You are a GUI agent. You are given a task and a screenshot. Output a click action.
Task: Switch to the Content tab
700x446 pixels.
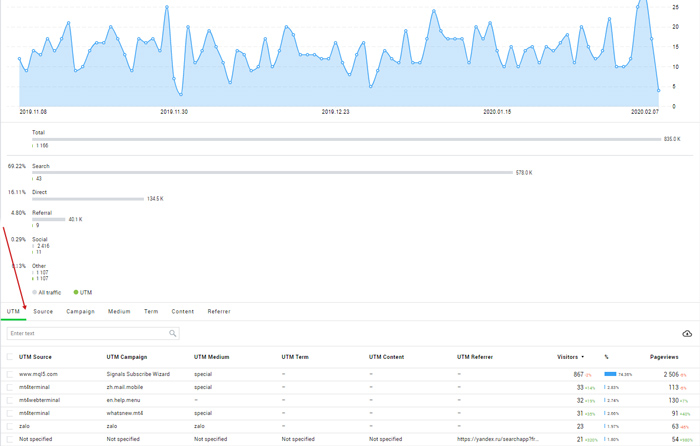click(183, 311)
